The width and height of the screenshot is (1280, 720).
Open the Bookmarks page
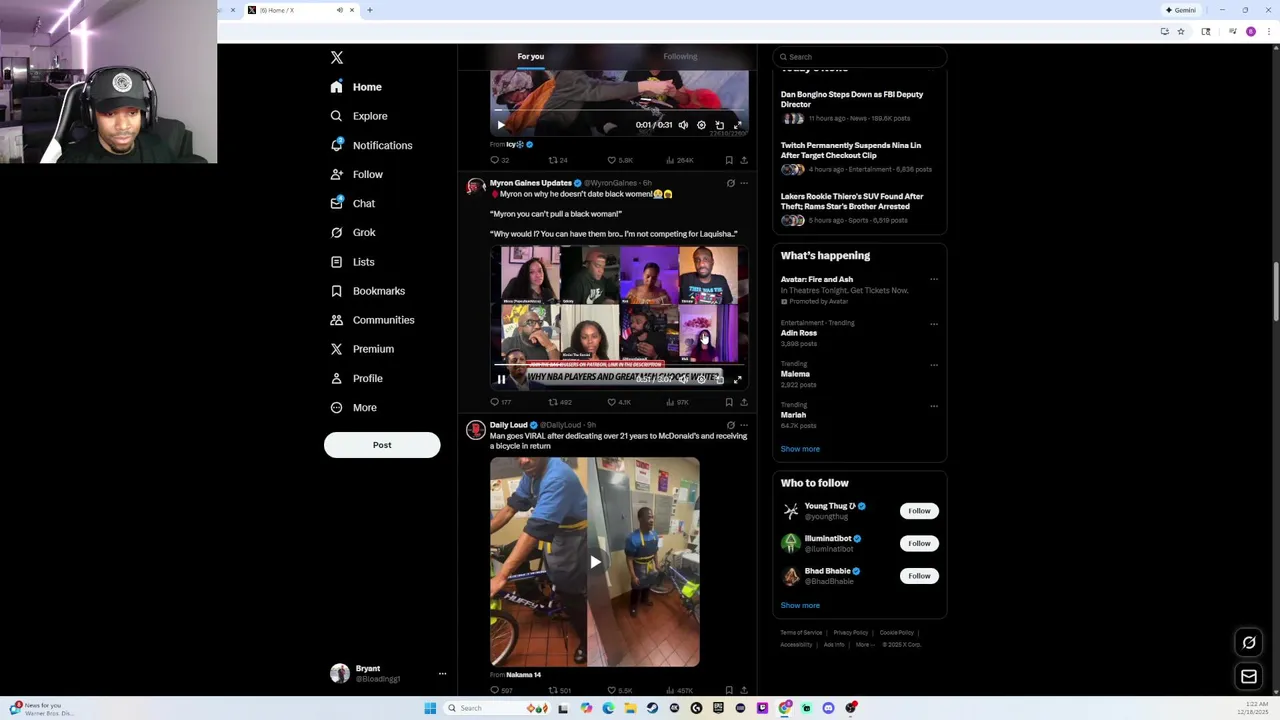click(368, 291)
